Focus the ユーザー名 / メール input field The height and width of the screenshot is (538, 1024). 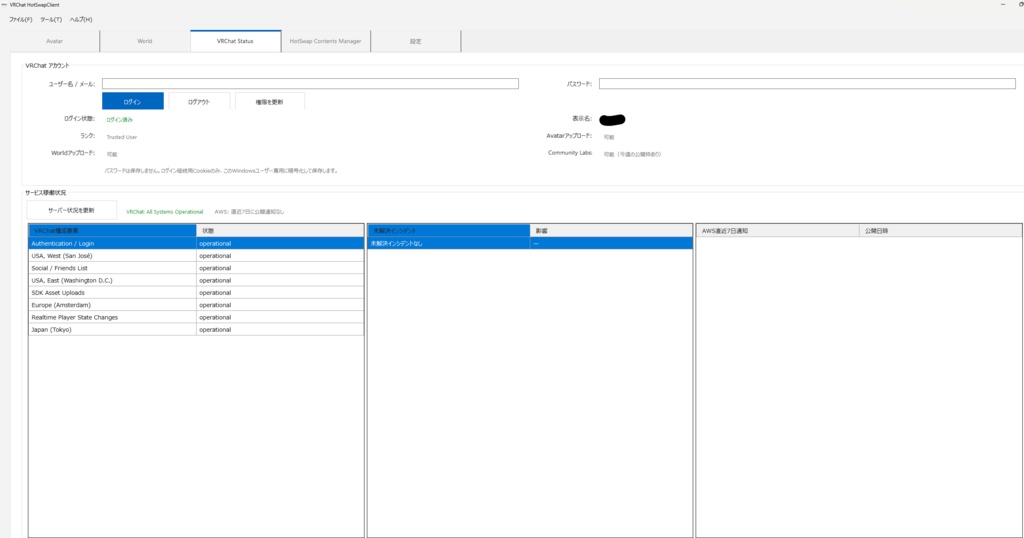(310, 84)
